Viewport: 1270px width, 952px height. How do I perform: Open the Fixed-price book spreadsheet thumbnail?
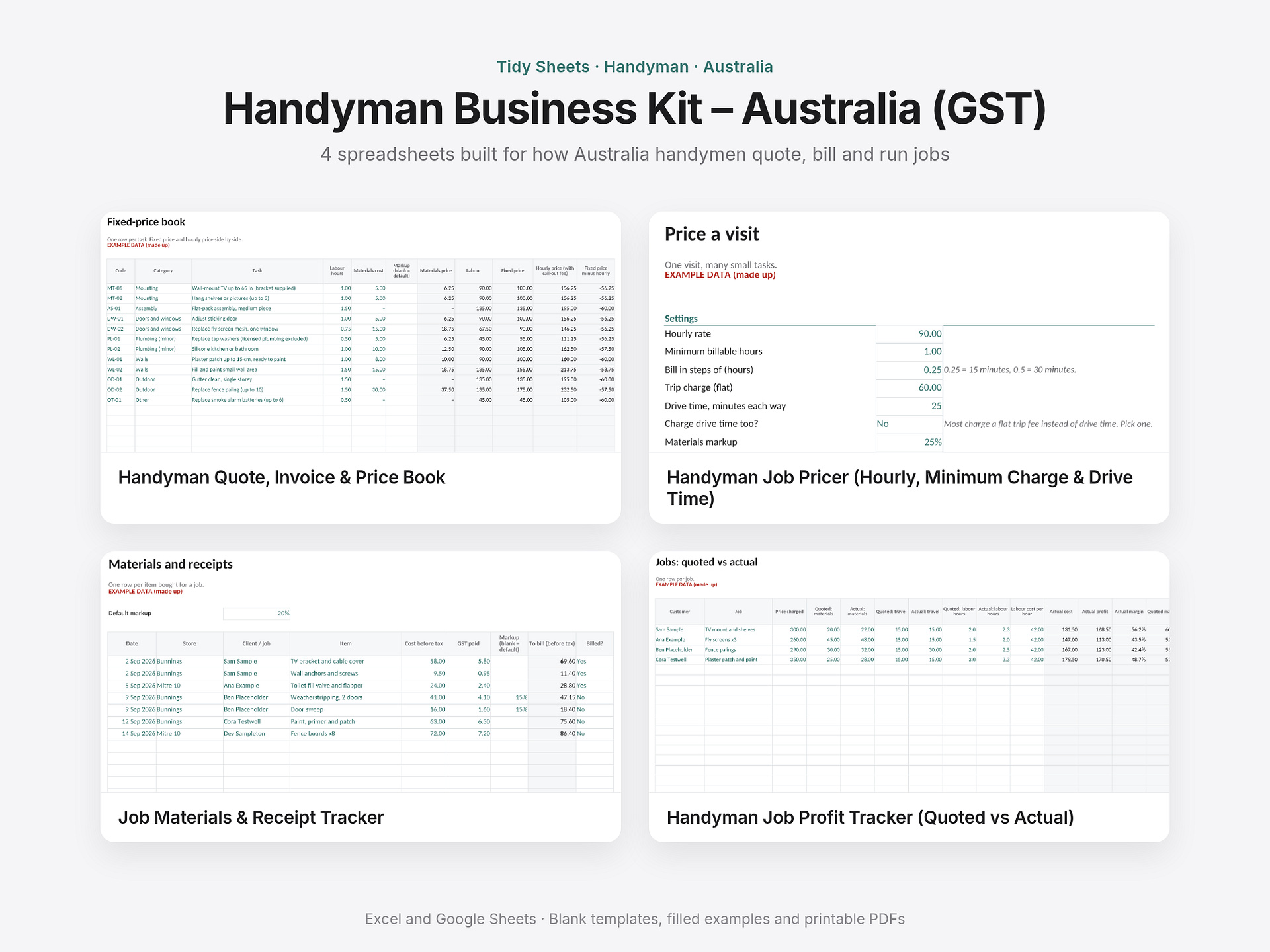pyautogui.click(x=360, y=332)
